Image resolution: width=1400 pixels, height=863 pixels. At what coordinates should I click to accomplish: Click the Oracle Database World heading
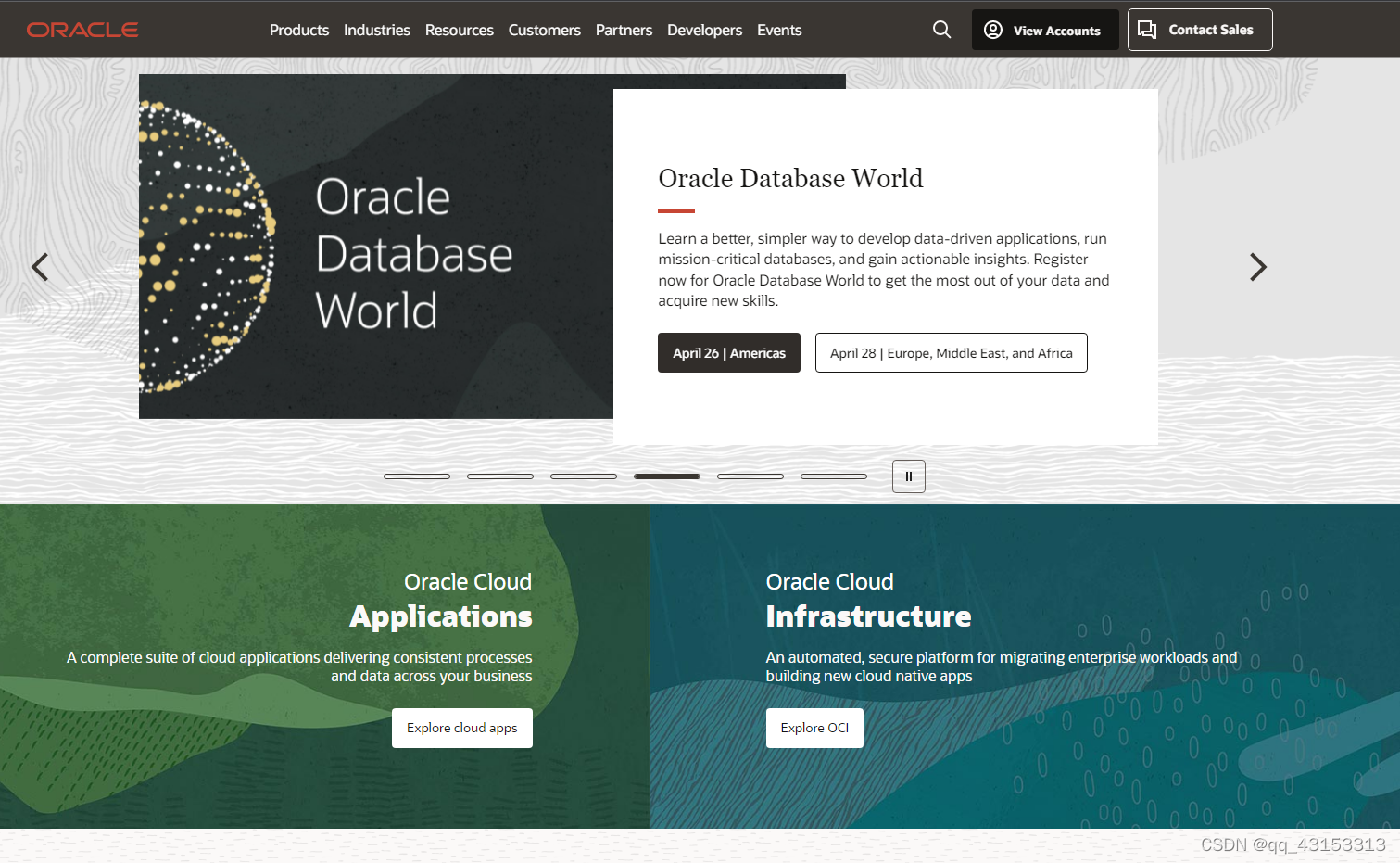790,178
